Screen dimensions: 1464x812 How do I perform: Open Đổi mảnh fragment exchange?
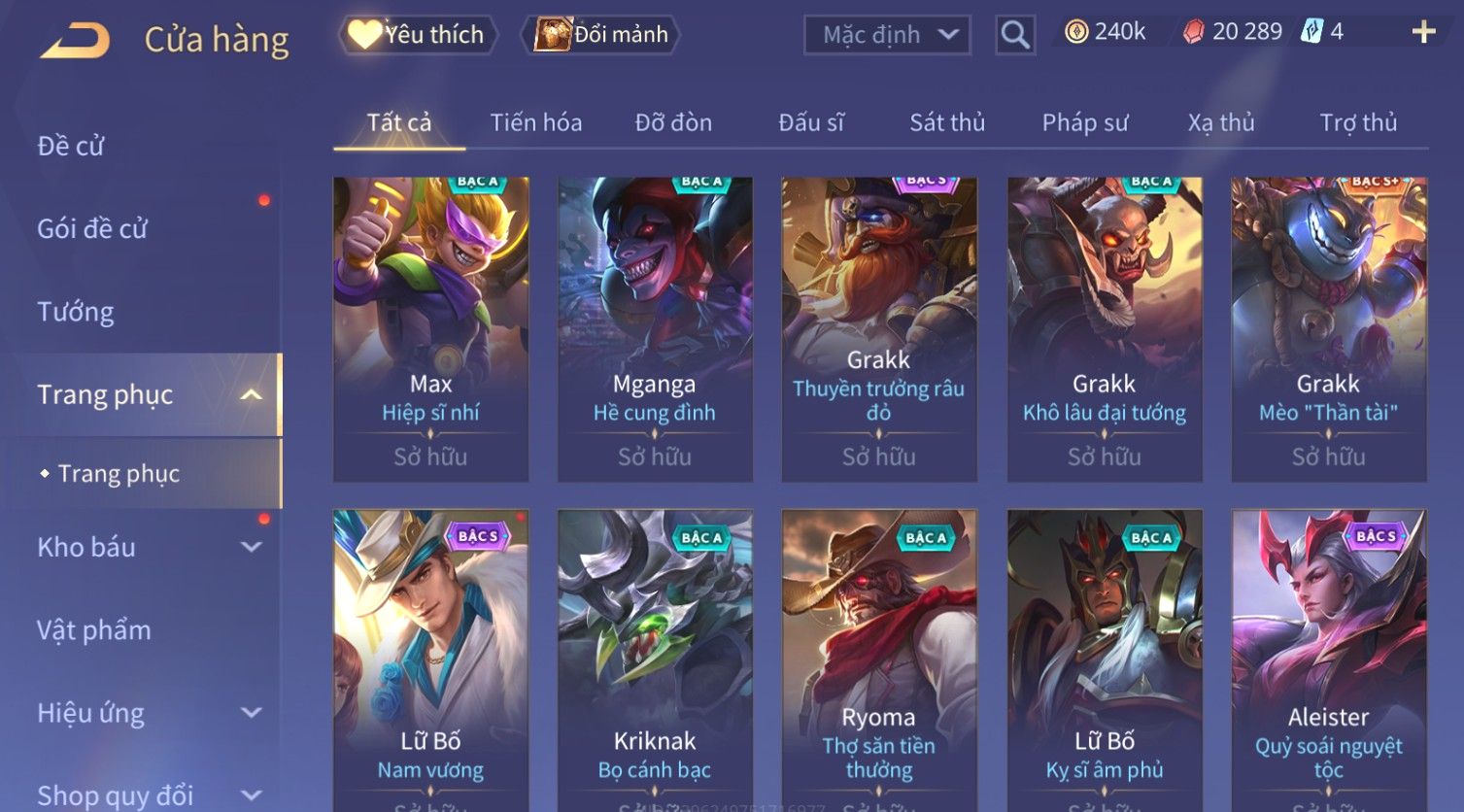tap(600, 35)
